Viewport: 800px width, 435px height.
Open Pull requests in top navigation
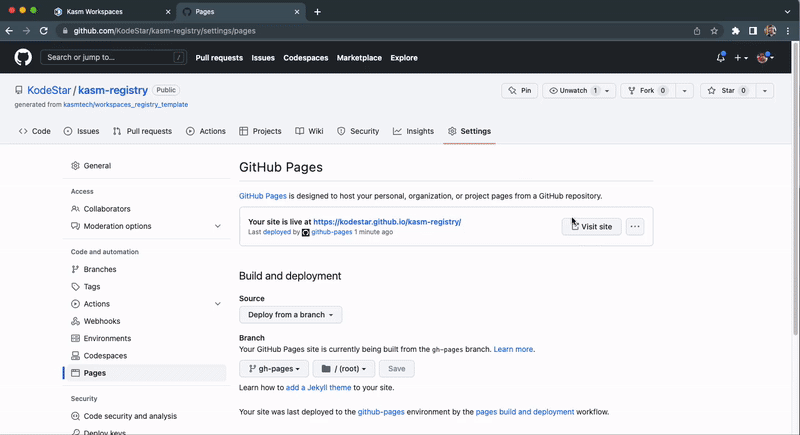(219, 58)
